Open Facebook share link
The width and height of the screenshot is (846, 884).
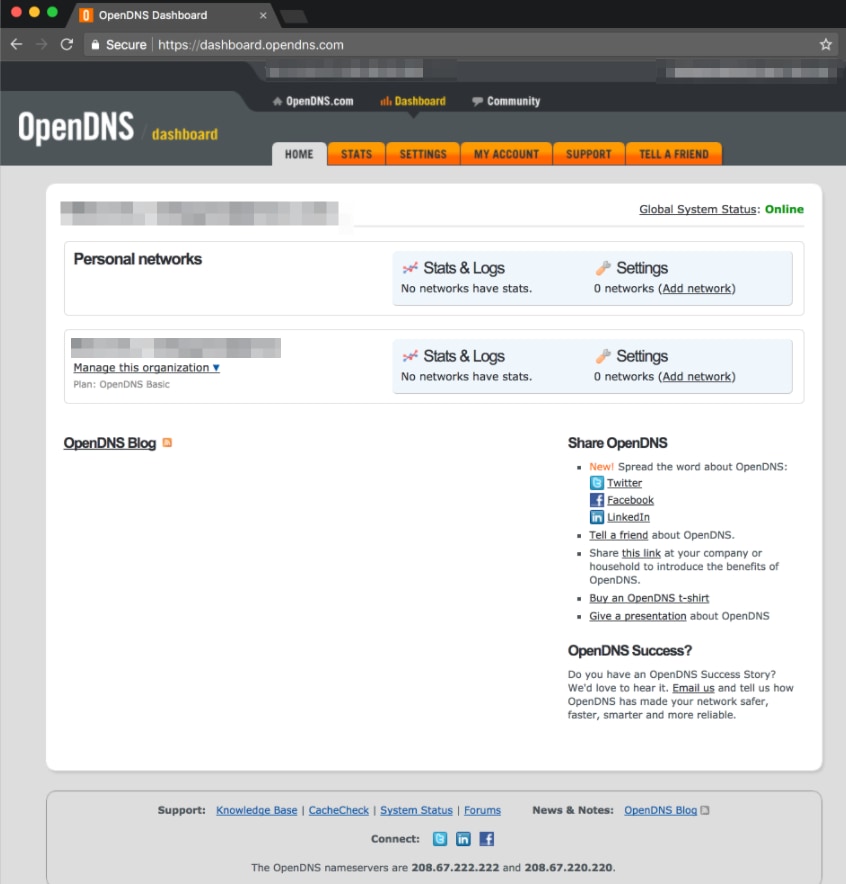point(630,500)
